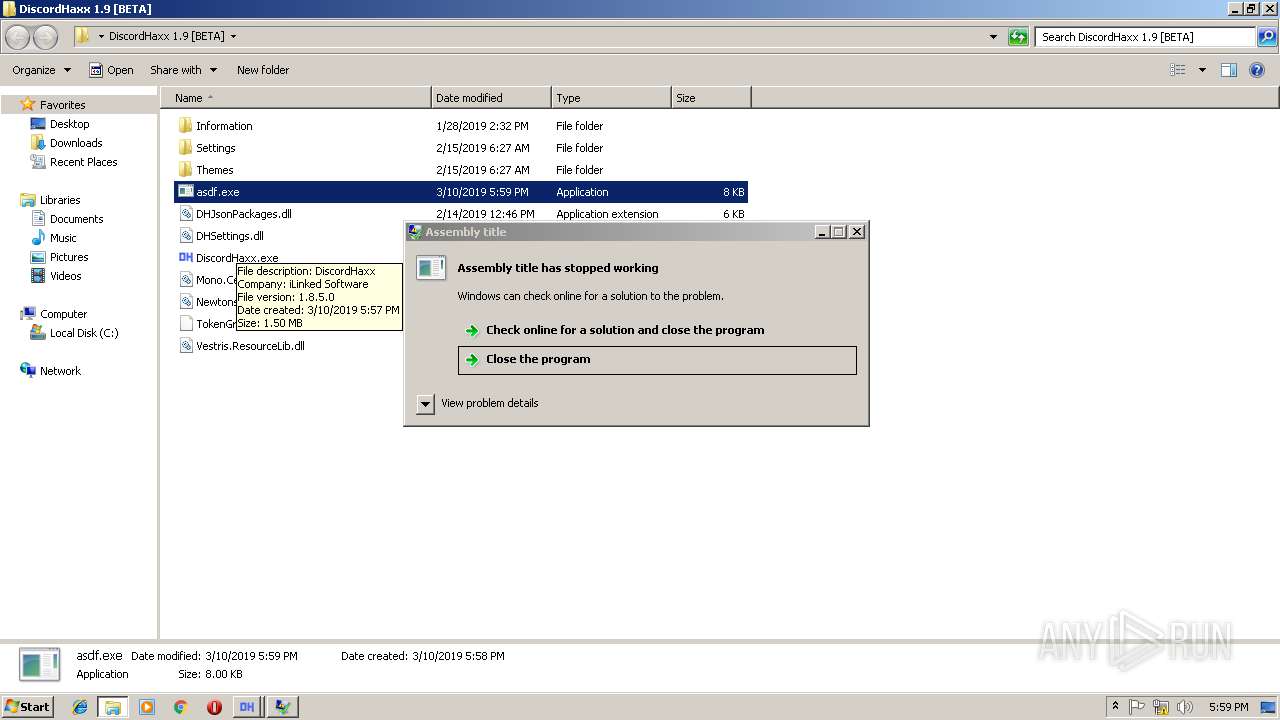The height and width of the screenshot is (720, 1280).
Task: Launch Google Chrome from the taskbar
Action: [180, 707]
